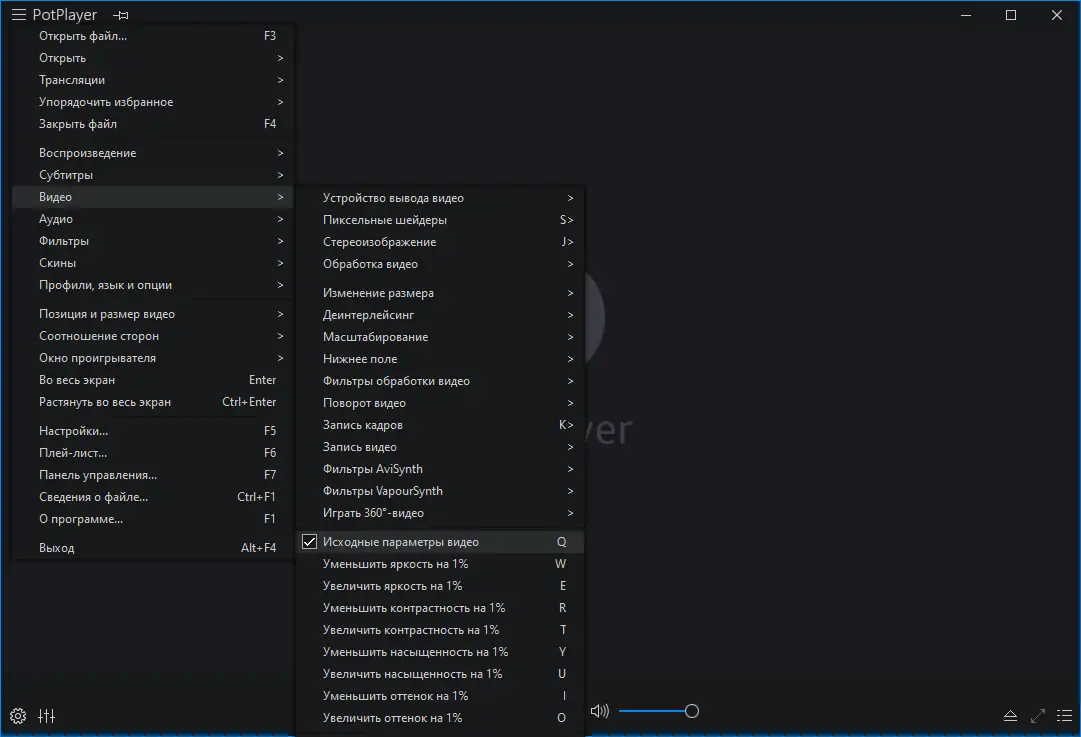
Task: Open Изменение размера submenu
Action: click(440, 293)
